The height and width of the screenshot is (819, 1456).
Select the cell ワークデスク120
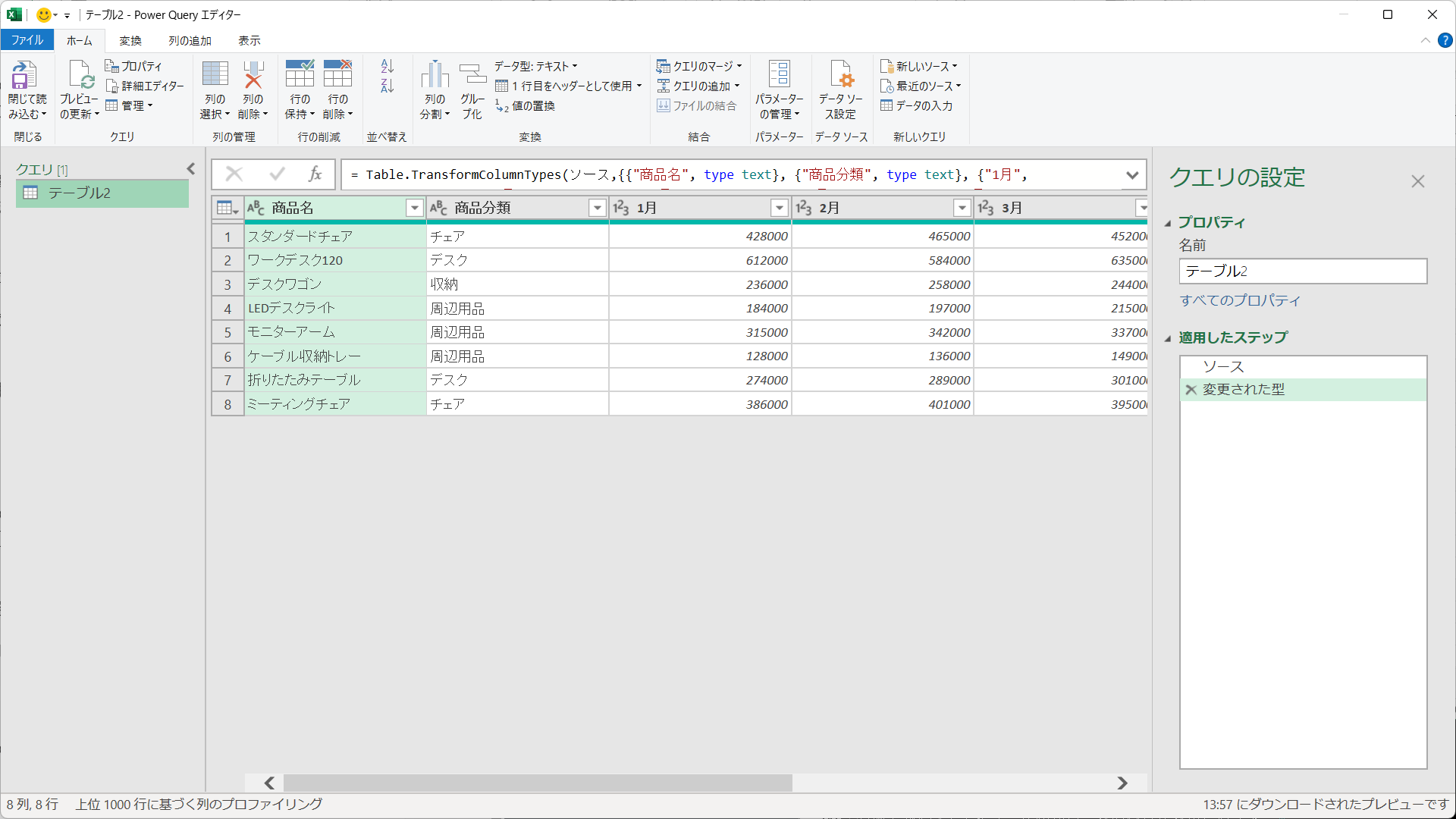tap(335, 260)
